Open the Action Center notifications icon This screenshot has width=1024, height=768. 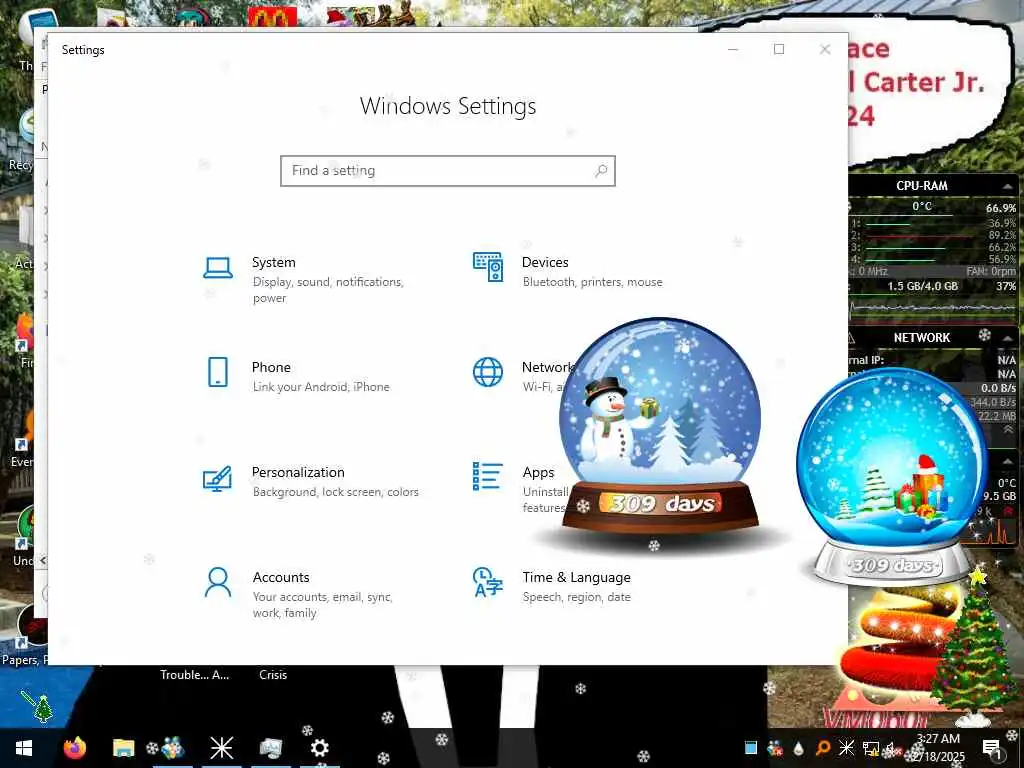[992, 748]
